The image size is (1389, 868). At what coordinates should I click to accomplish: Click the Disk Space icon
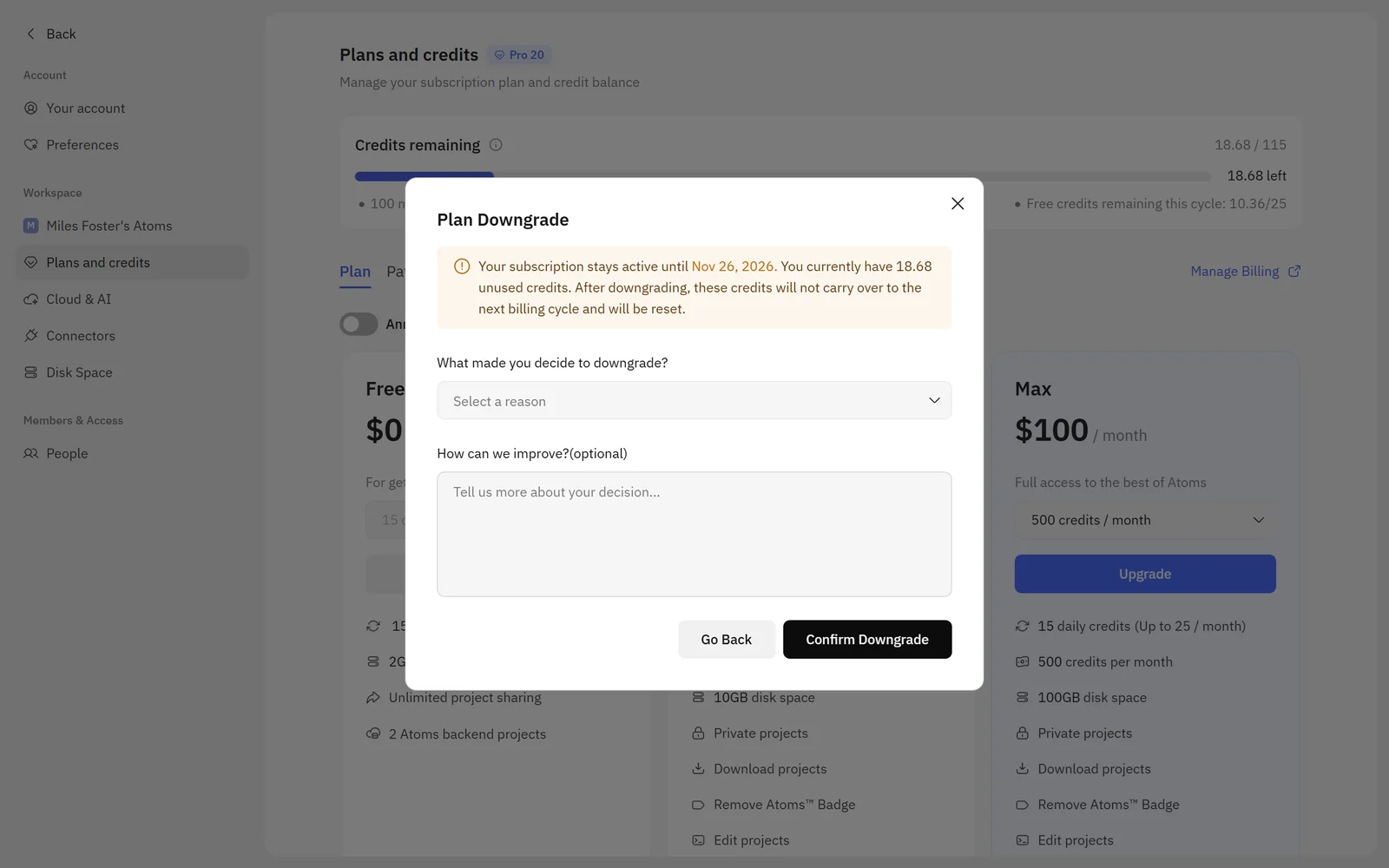[31, 372]
